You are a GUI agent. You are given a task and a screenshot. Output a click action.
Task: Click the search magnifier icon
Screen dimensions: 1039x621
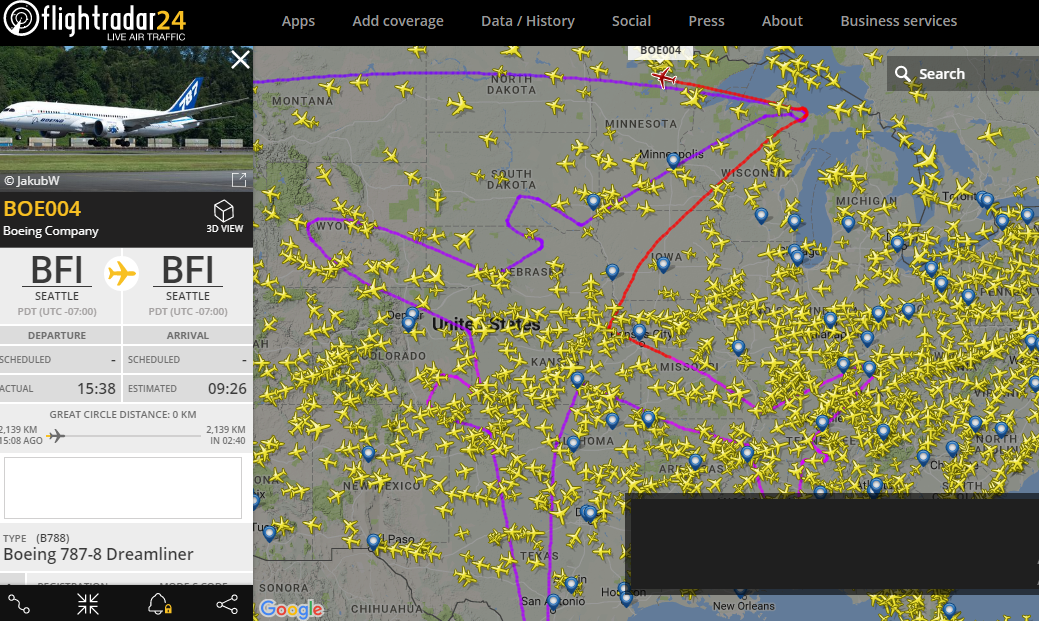[x=902, y=74]
